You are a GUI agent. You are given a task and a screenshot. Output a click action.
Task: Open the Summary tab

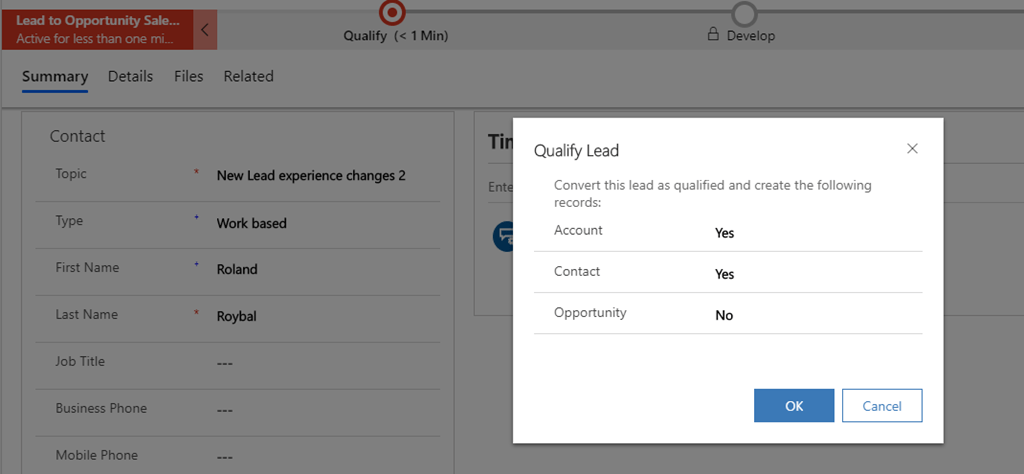click(x=55, y=76)
